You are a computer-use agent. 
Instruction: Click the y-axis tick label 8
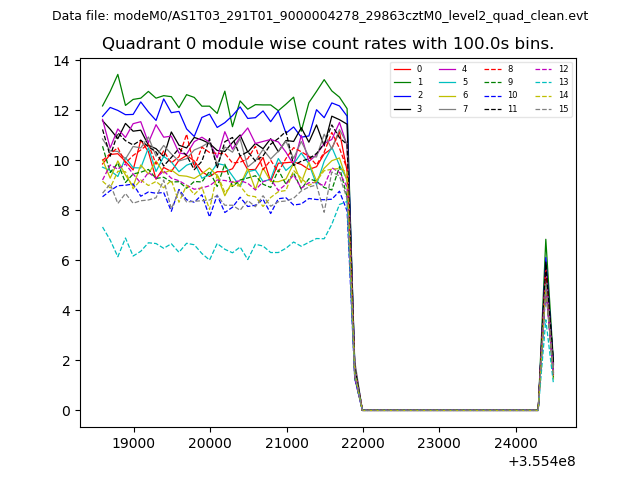pos(65,211)
